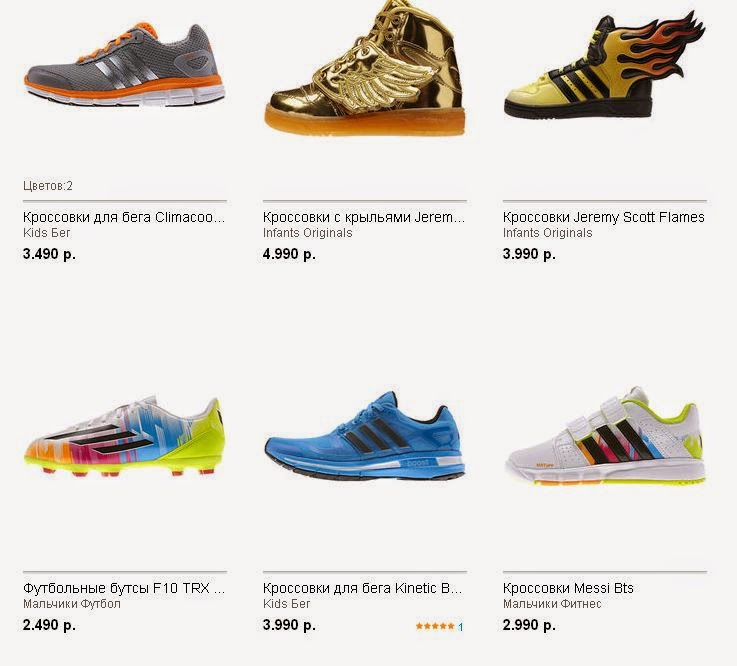
Task: Click the 'Кроссовки для бега Climacoo...' product title
Action: click(x=124, y=217)
